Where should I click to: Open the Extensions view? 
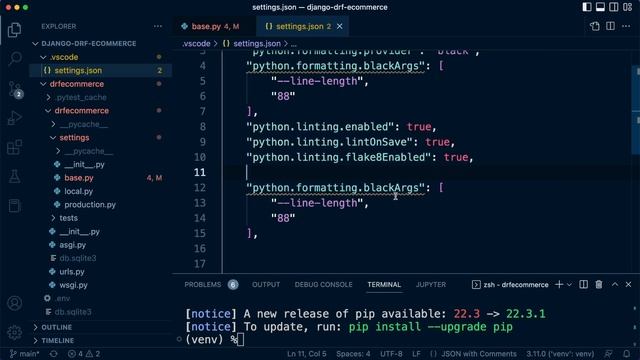pos(14,147)
